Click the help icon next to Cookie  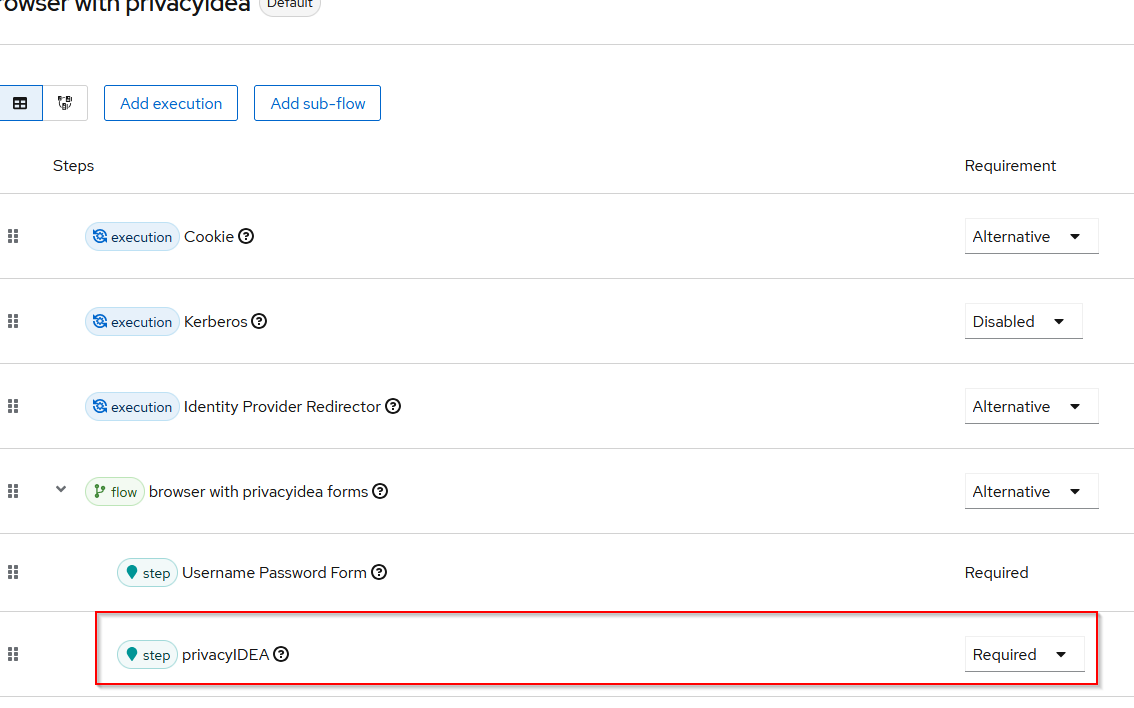[246, 237]
